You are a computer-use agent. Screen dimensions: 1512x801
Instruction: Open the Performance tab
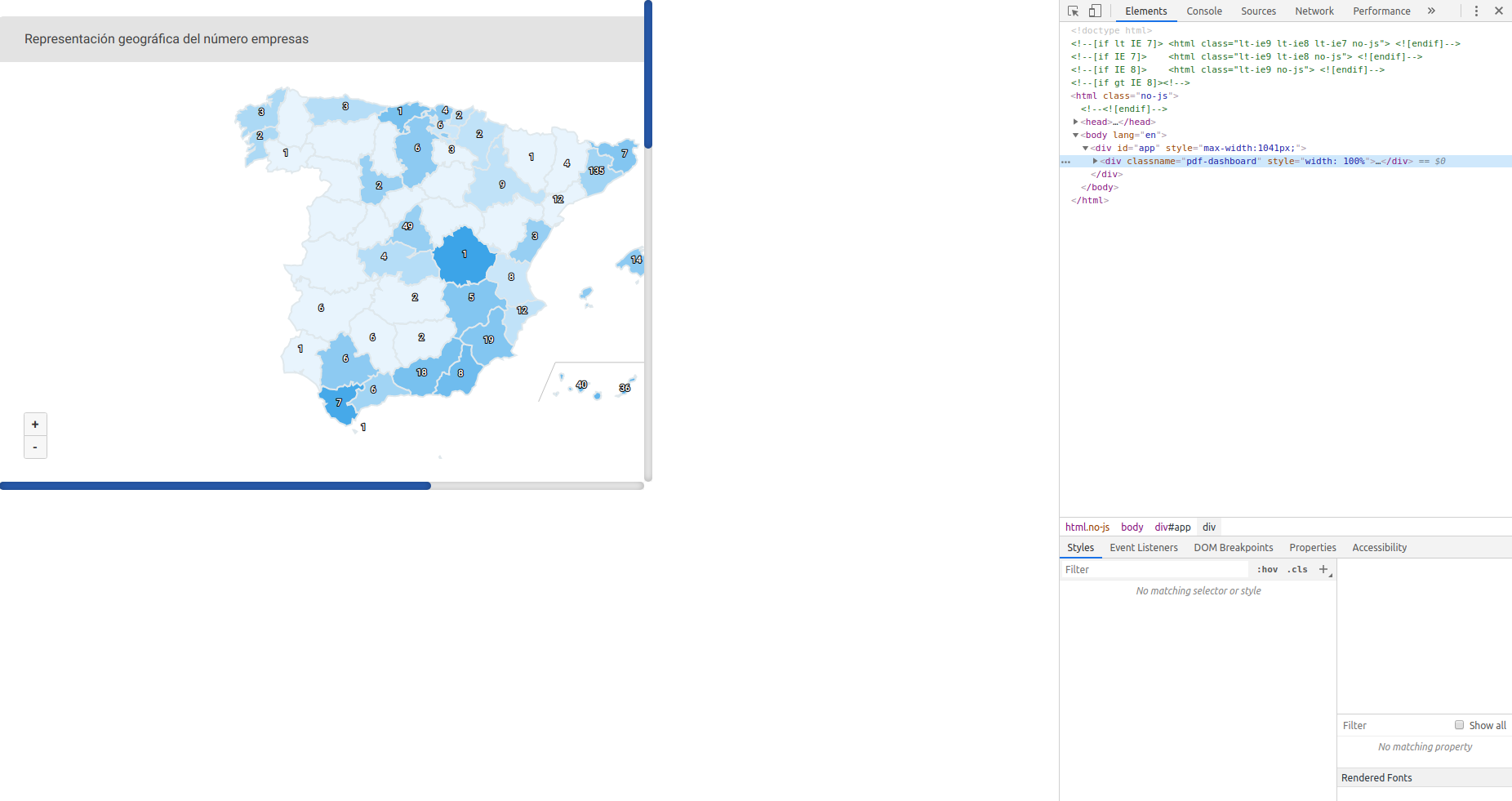(1381, 11)
